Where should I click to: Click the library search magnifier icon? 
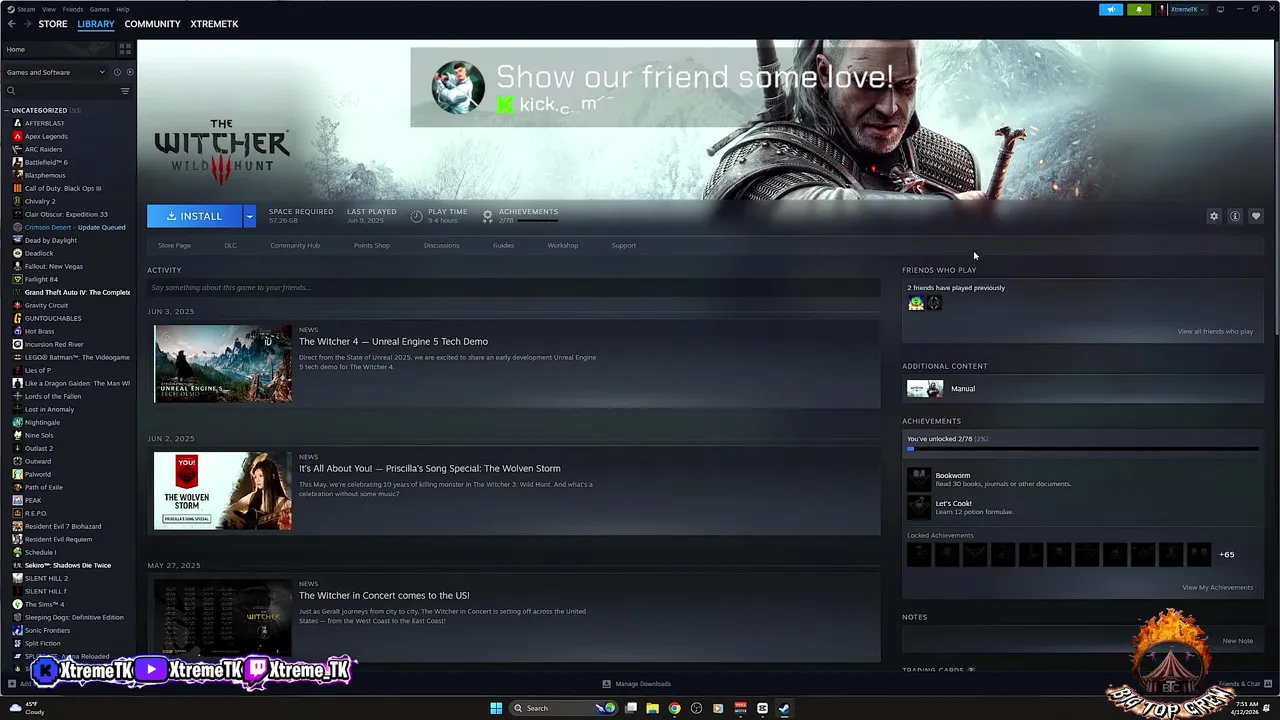[11, 91]
